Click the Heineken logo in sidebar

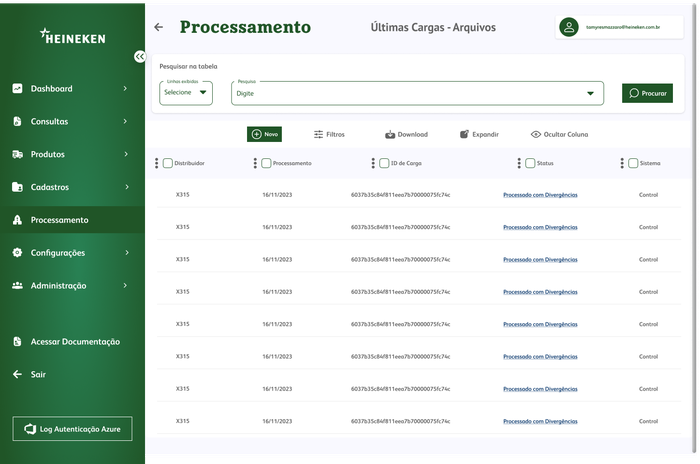pyautogui.click(x=73, y=36)
